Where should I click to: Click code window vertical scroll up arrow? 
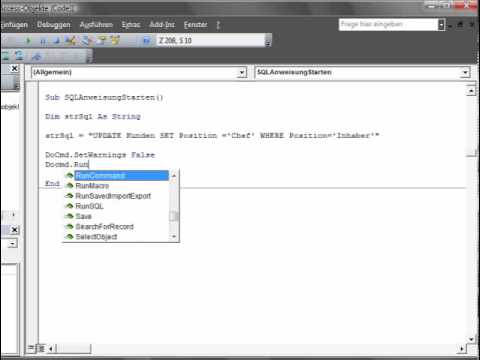tap(471, 90)
